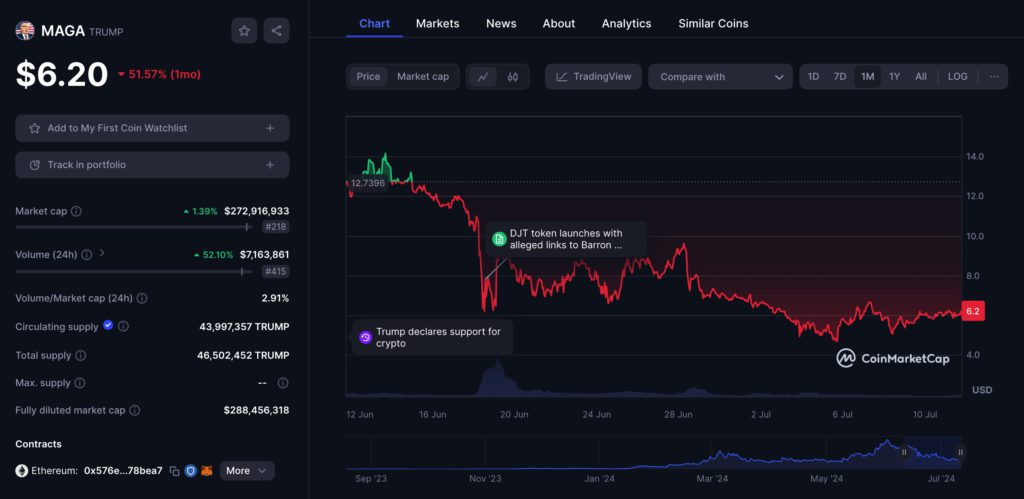Click the verified badge by Circulating supply
Screen dimensions: 1024x499
108,325
